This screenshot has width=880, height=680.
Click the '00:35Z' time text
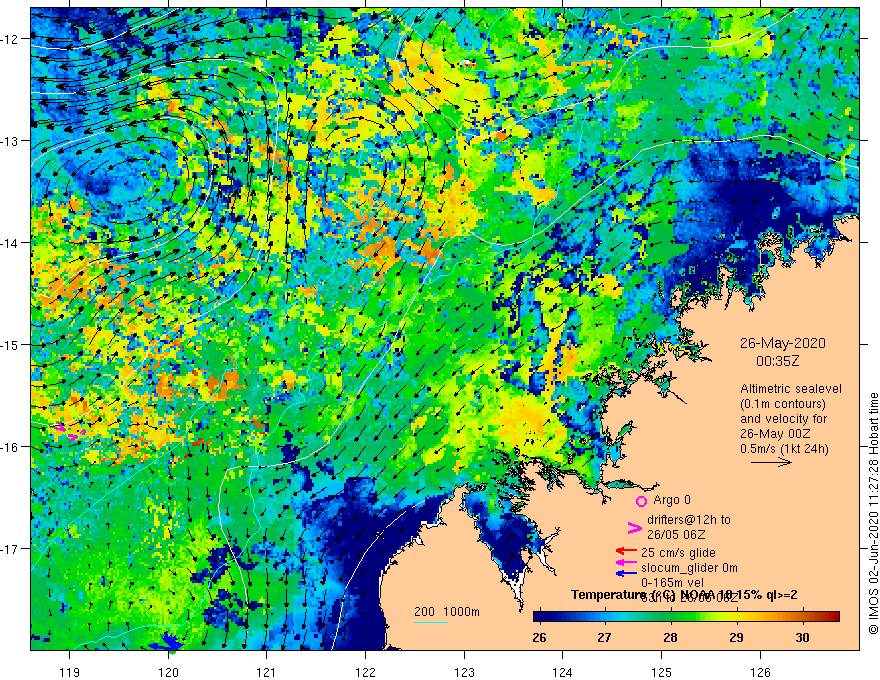coord(777,361)
